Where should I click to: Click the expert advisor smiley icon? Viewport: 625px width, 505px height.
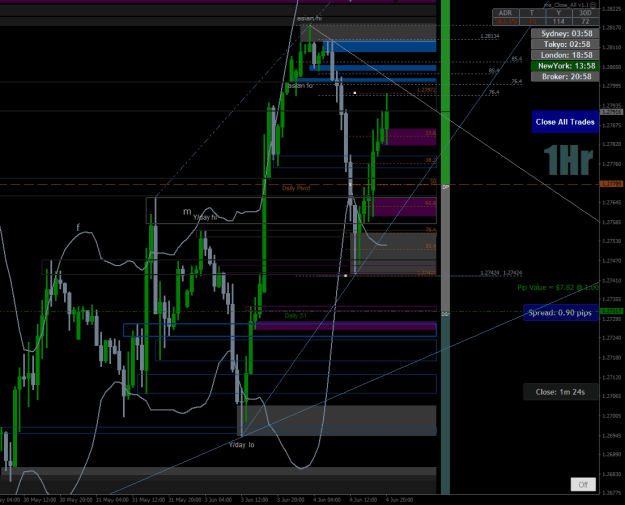(593, 5)
